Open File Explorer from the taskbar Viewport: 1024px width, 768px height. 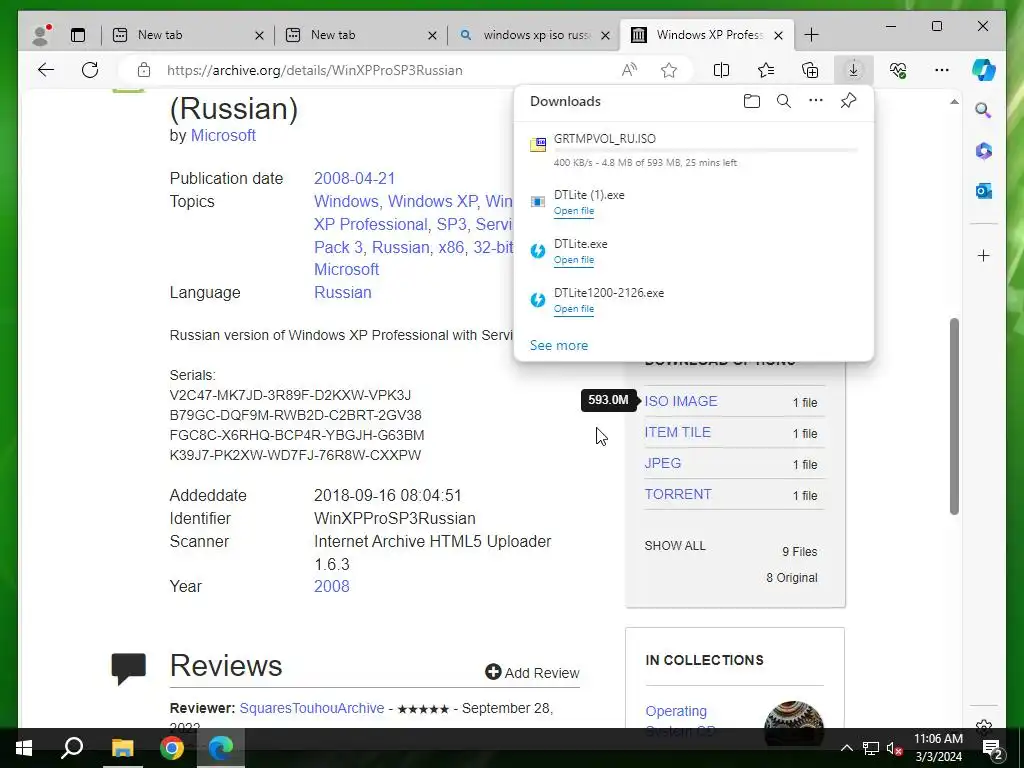point(122,748)
